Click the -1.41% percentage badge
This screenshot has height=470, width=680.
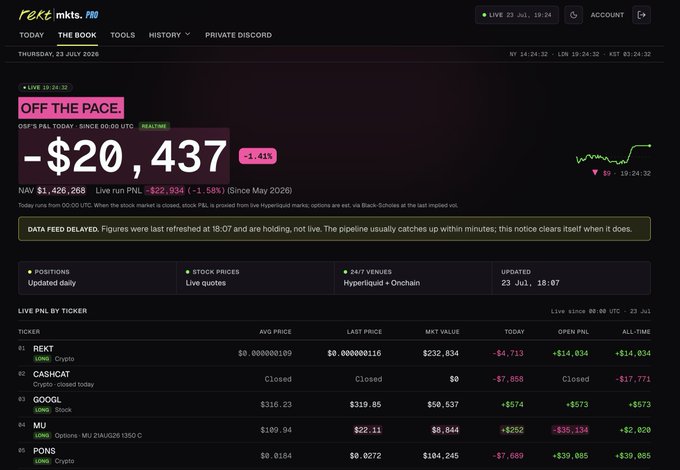(258, 156)
